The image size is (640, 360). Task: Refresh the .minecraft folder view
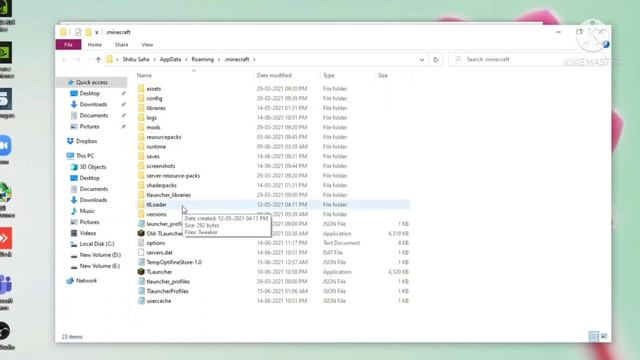(x=436, y=60)
